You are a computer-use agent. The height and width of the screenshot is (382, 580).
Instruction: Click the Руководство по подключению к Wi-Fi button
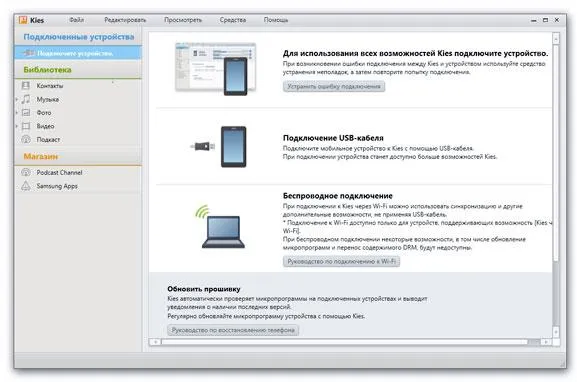[x=341, y=261]
